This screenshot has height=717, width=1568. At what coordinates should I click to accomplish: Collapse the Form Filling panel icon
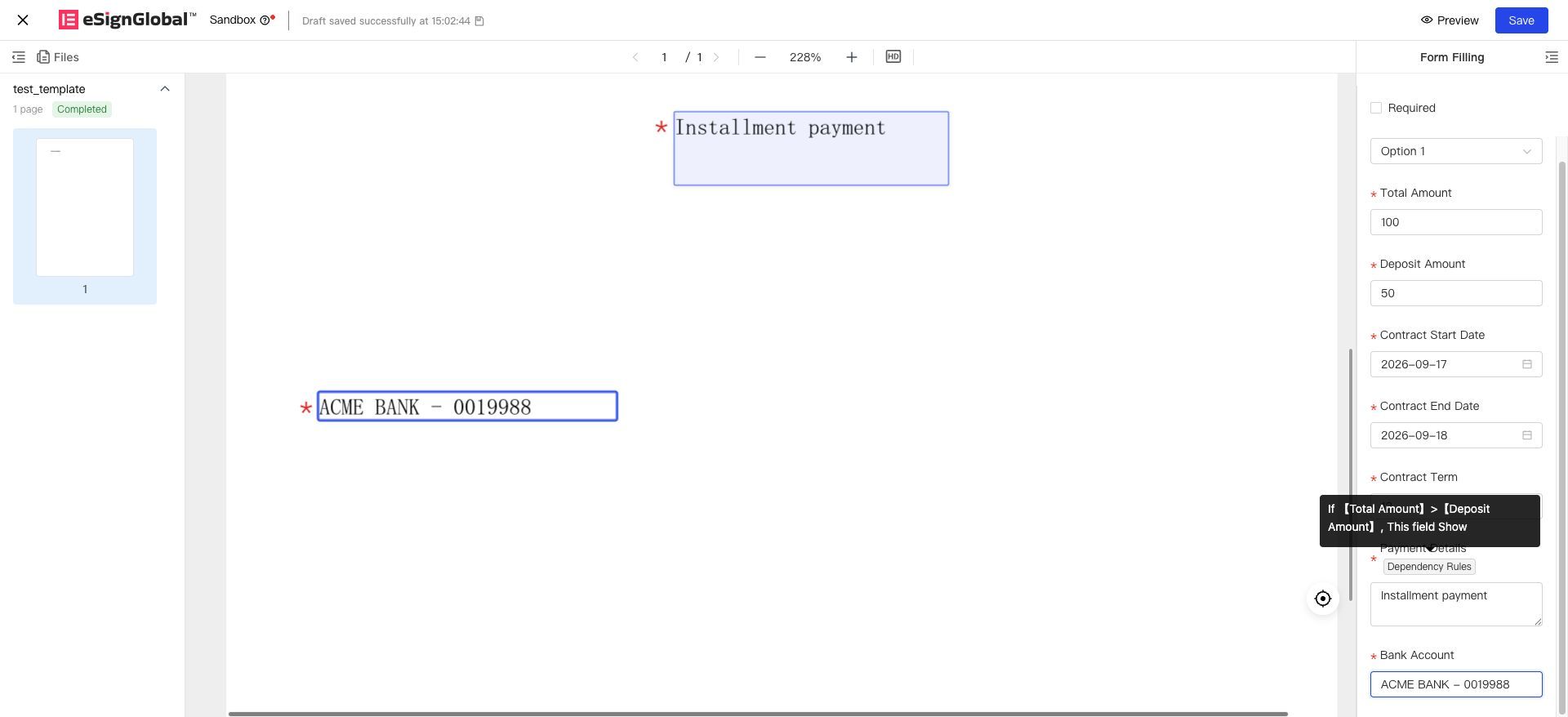(x=1552, y=57)
